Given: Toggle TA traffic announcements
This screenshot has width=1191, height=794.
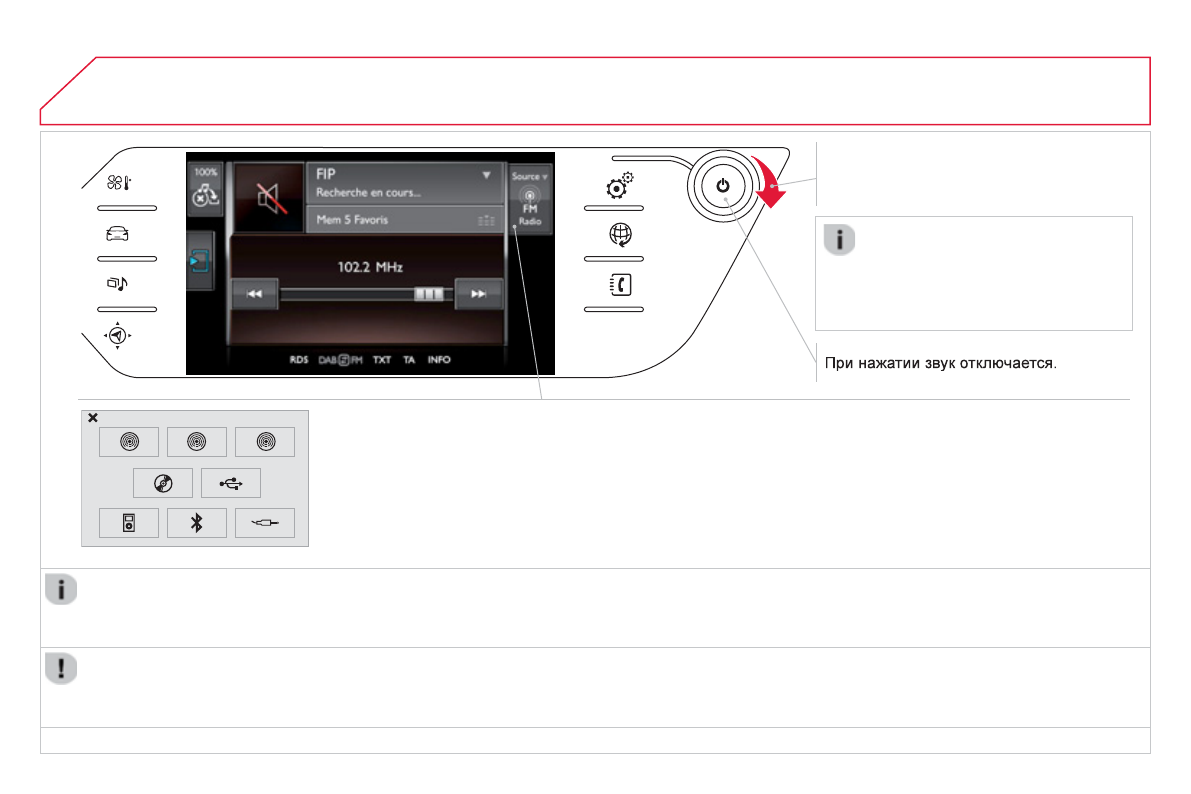Looking at the screenshot, I should click(x=409, y=360).
